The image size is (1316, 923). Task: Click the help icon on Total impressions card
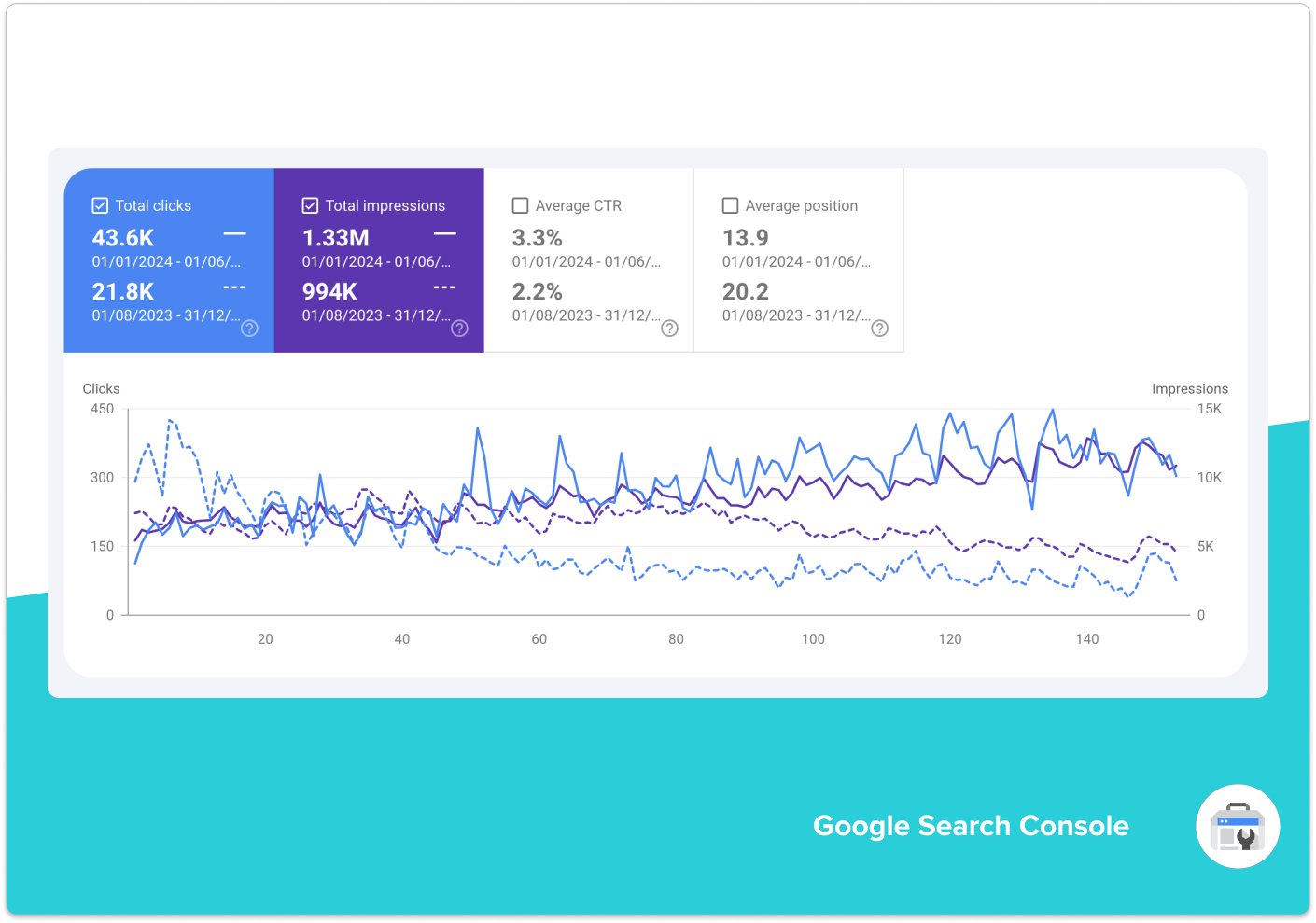(459, 329)
